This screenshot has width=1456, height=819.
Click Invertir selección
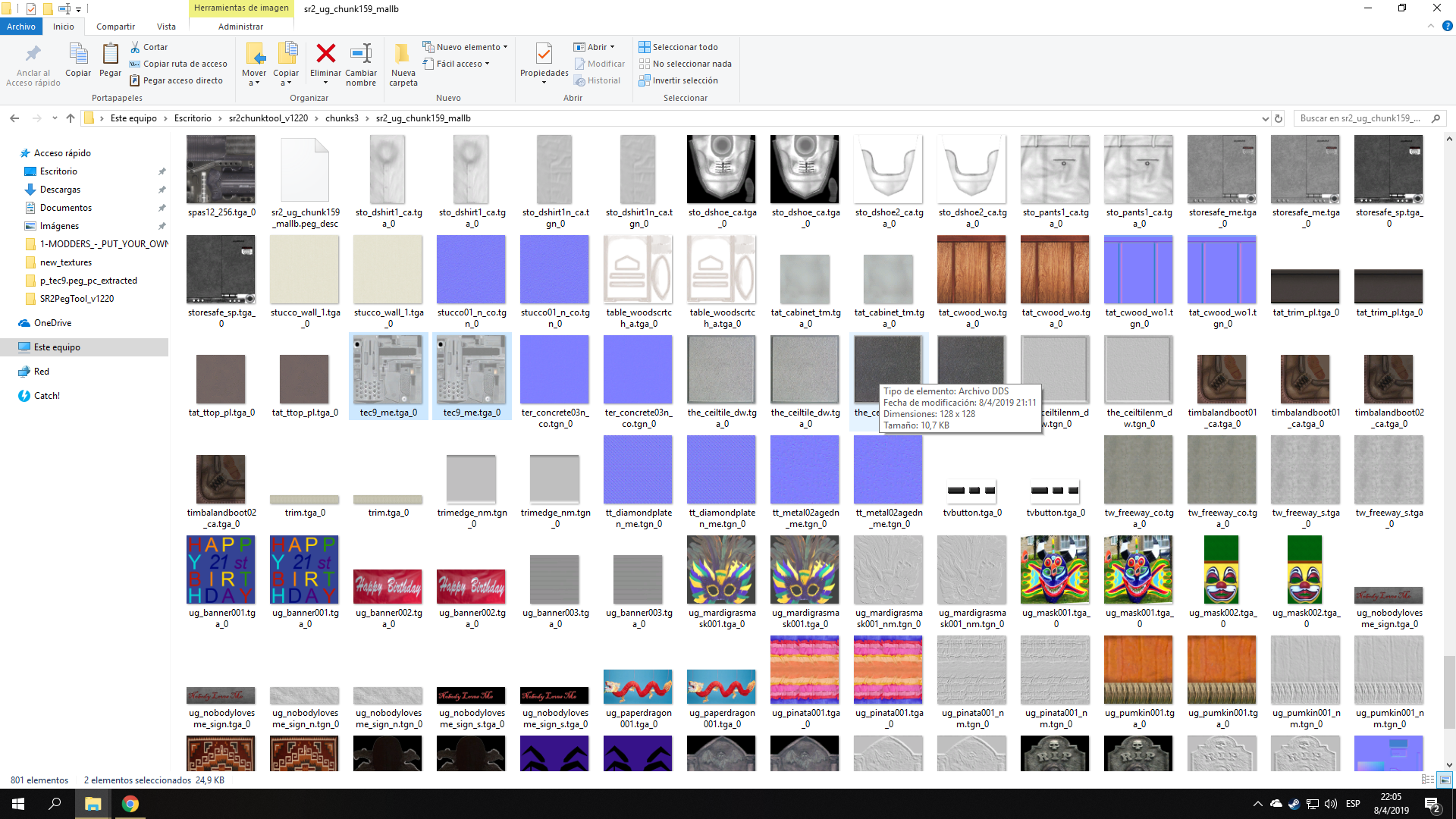coord(678,80)
